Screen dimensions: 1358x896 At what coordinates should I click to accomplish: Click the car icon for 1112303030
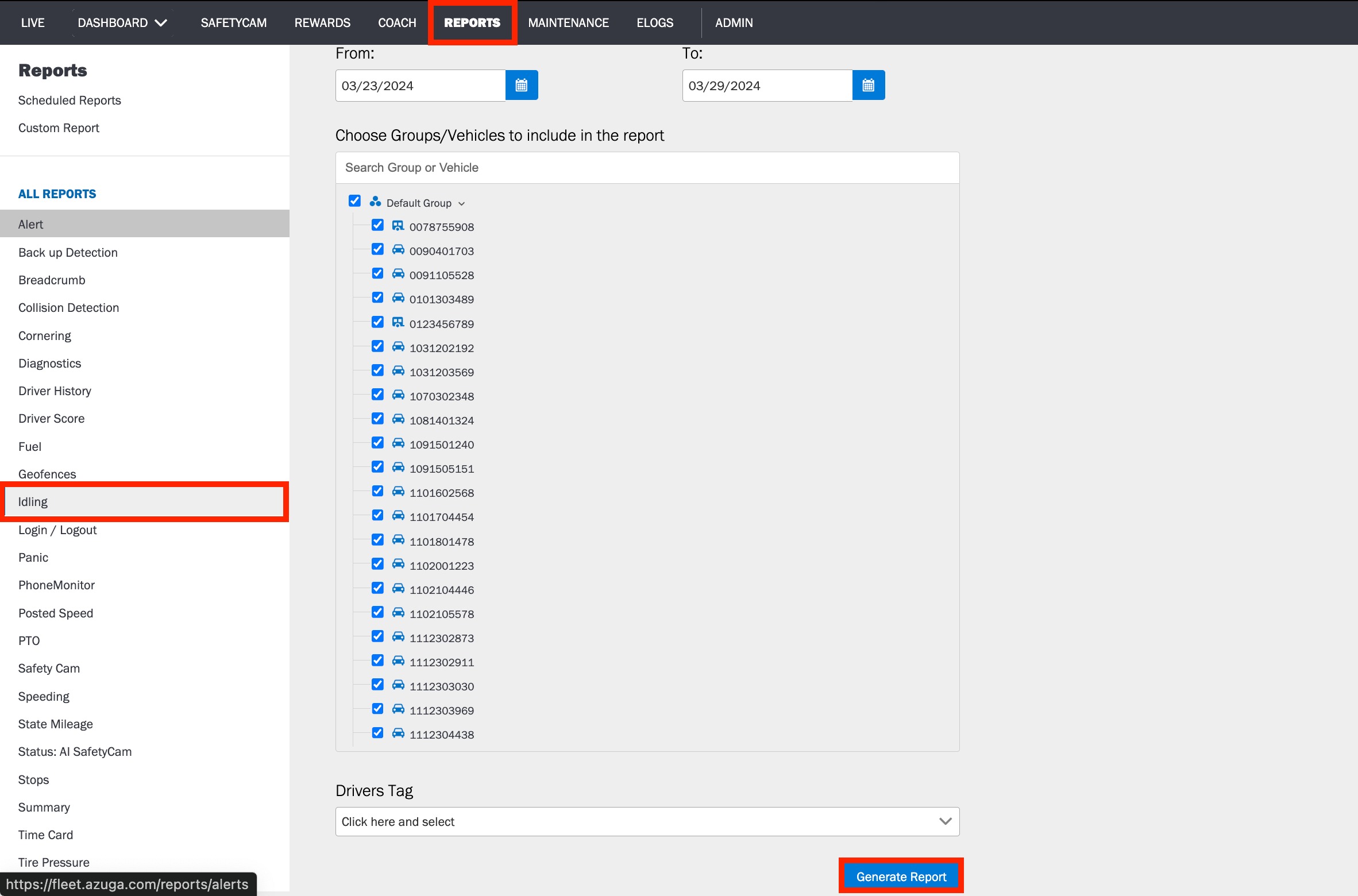(398, 685)
